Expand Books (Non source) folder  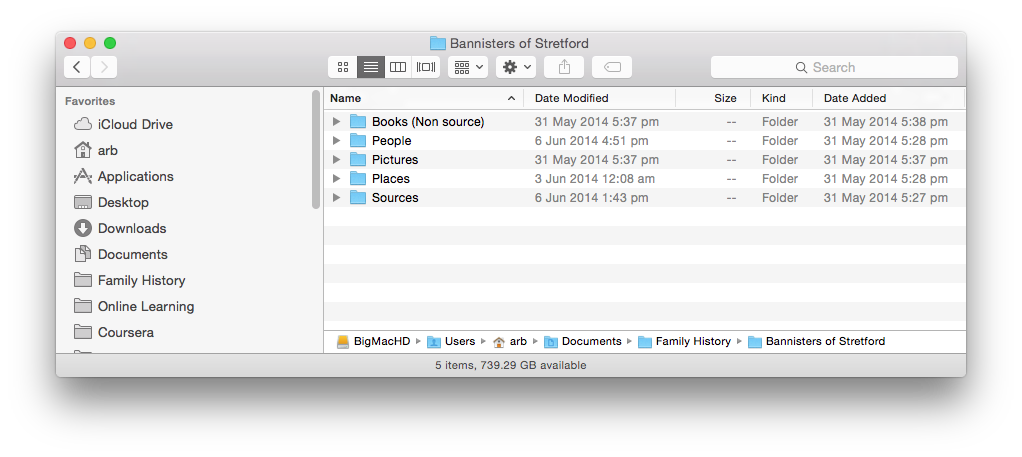pos(336,122)
